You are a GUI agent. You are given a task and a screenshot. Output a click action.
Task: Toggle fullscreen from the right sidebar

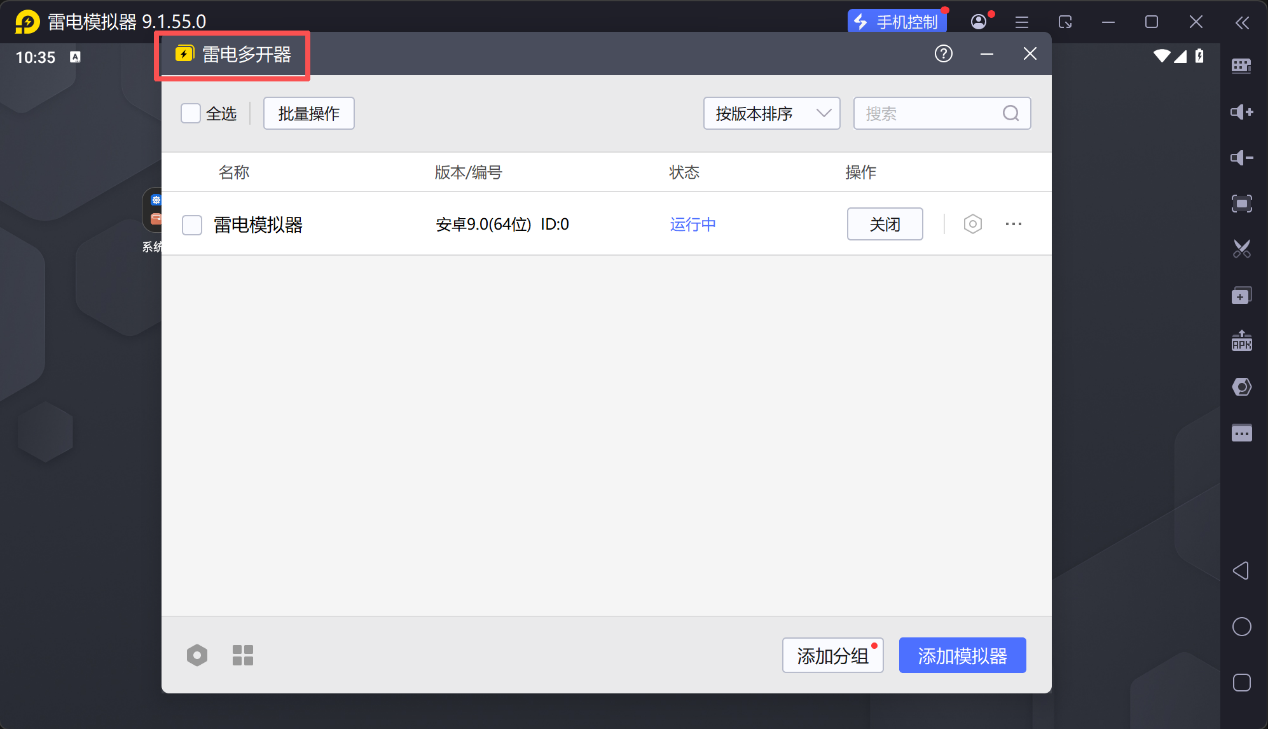(x=1241, y=204)
